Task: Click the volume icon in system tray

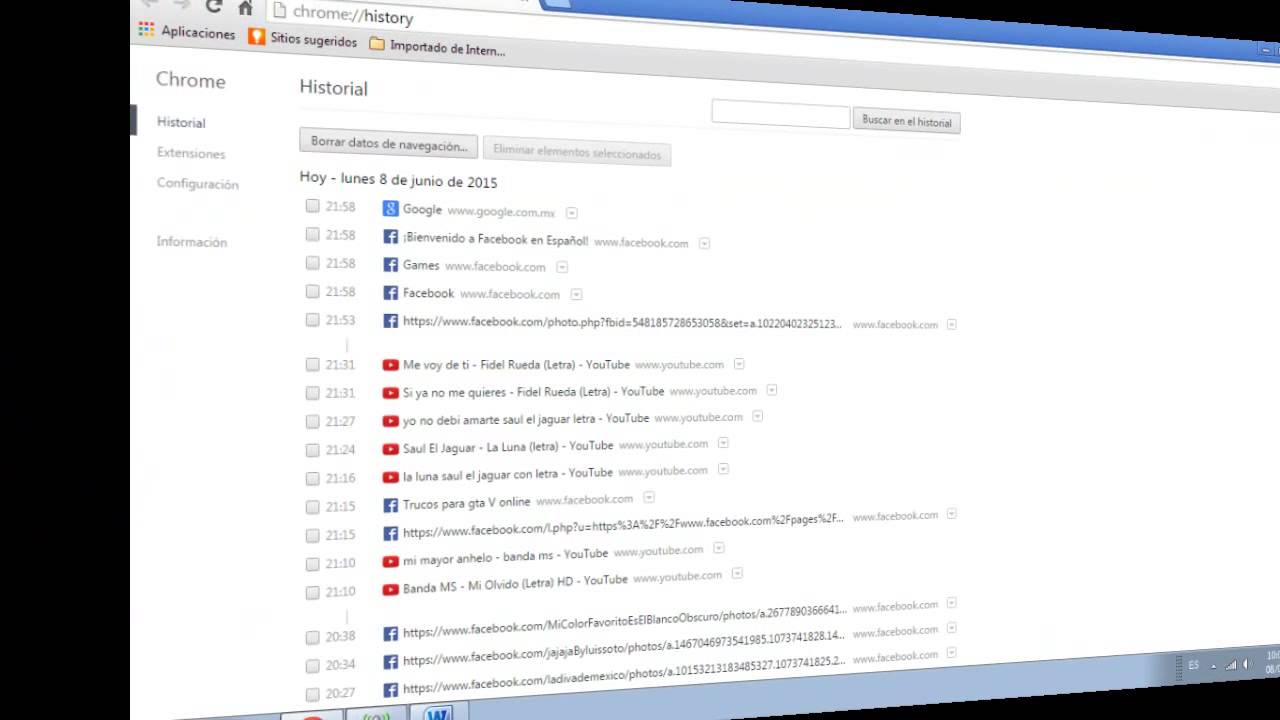Action: tap(1247, 665)
